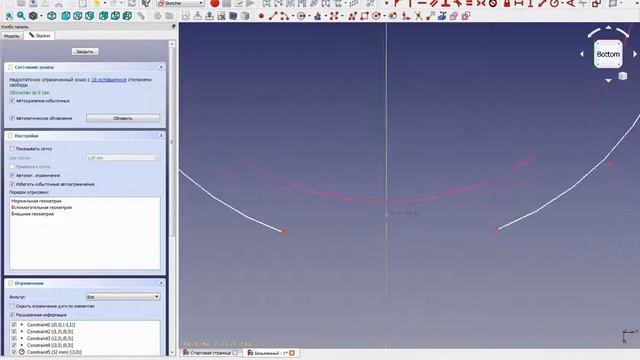Open the draw style hexagon icon
The height and width of the screenshot is (360, 640).
[x=33, y=16]
